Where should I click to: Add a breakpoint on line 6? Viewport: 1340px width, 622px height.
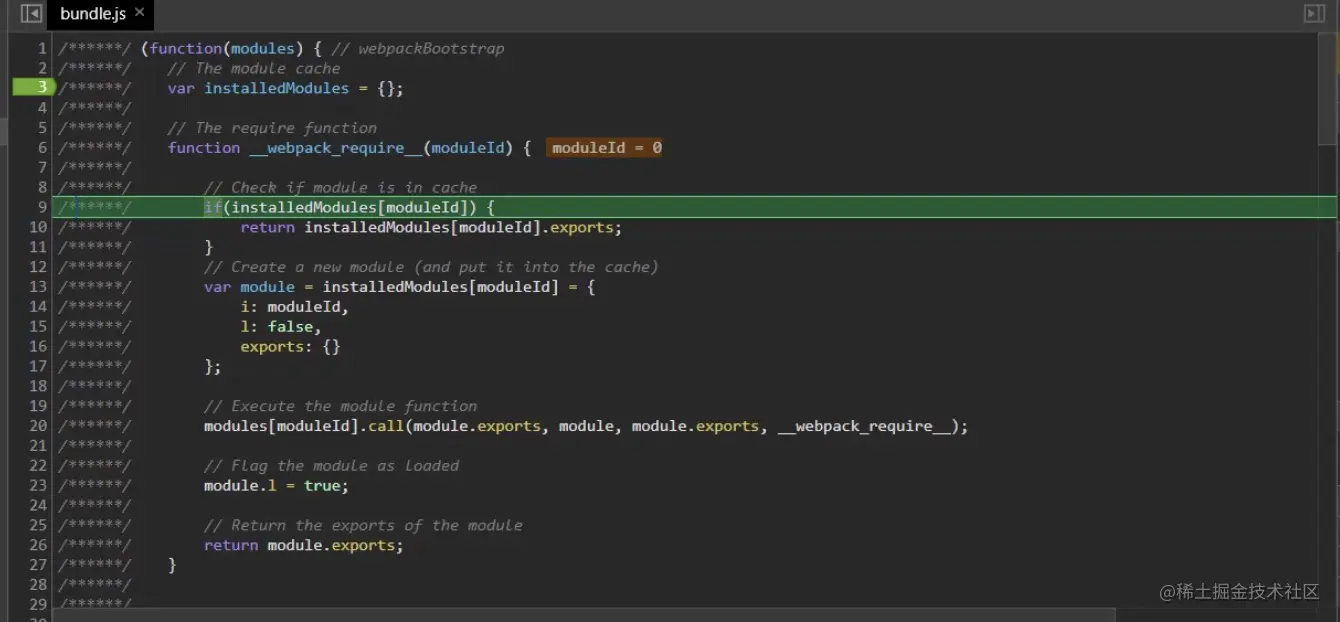(42, 148)
